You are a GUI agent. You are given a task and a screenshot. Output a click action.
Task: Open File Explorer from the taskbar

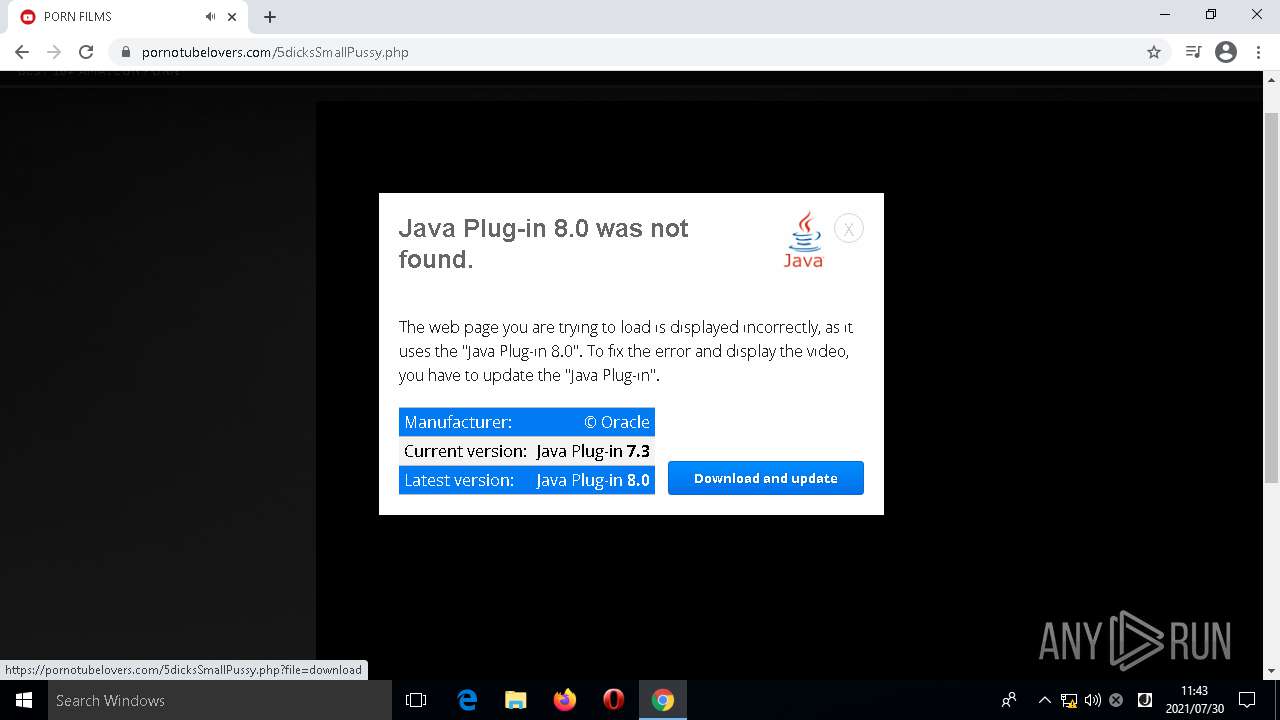coord(516,700)
